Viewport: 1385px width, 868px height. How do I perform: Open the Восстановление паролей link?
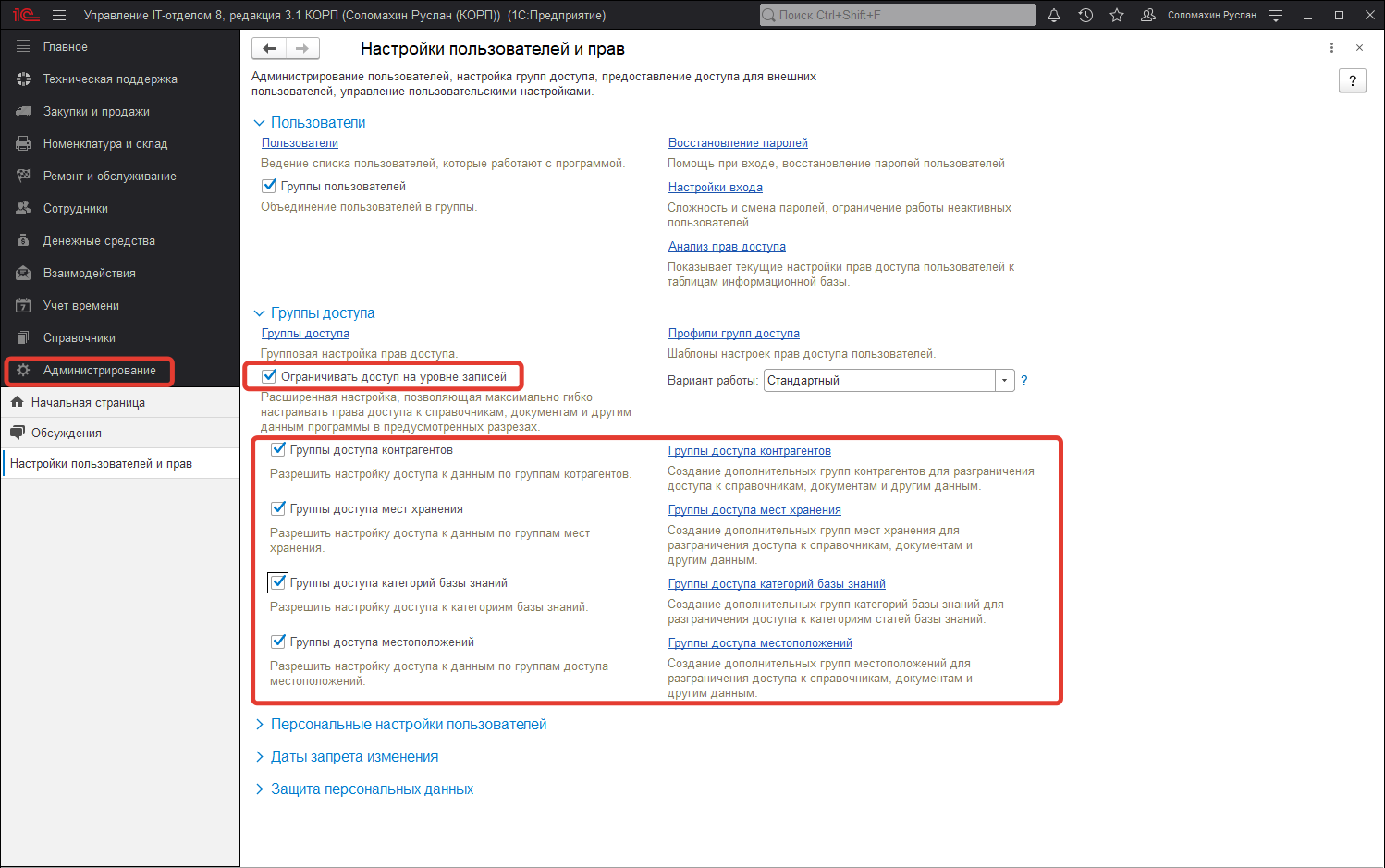(x=738, y=143)
